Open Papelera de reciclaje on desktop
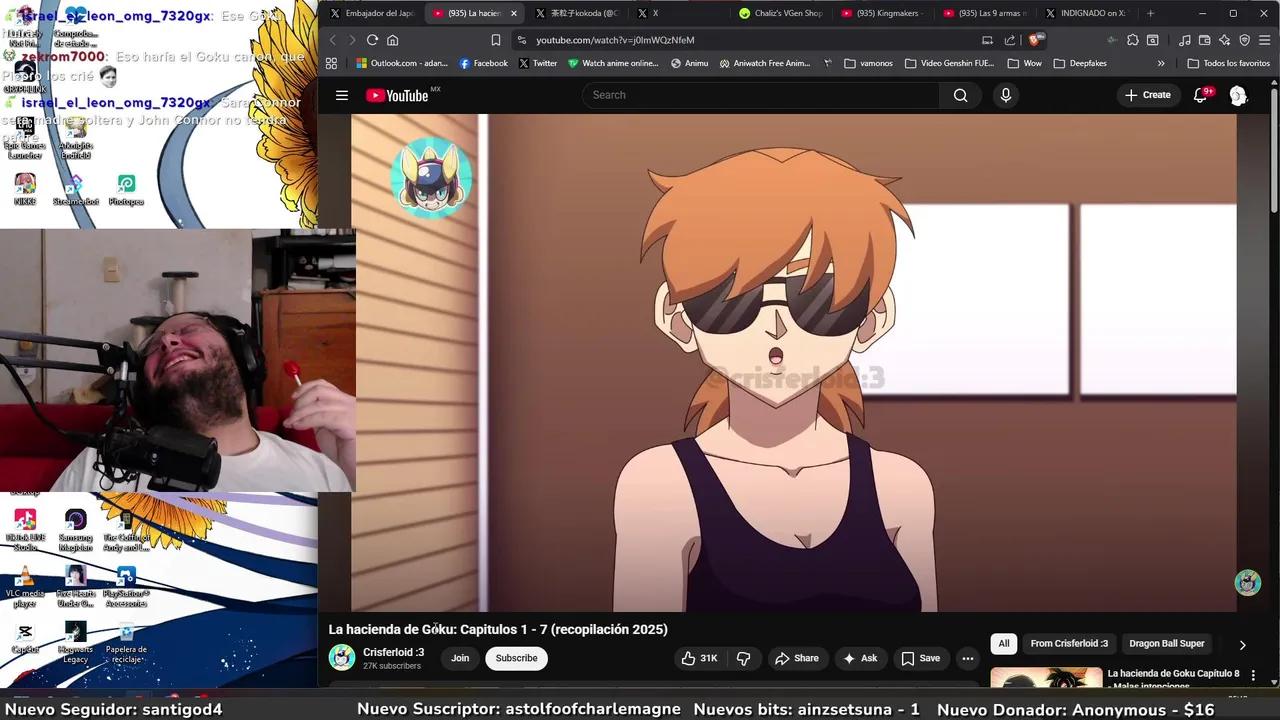The height and width of the screenshot is (720, 1280). point(126,643)
